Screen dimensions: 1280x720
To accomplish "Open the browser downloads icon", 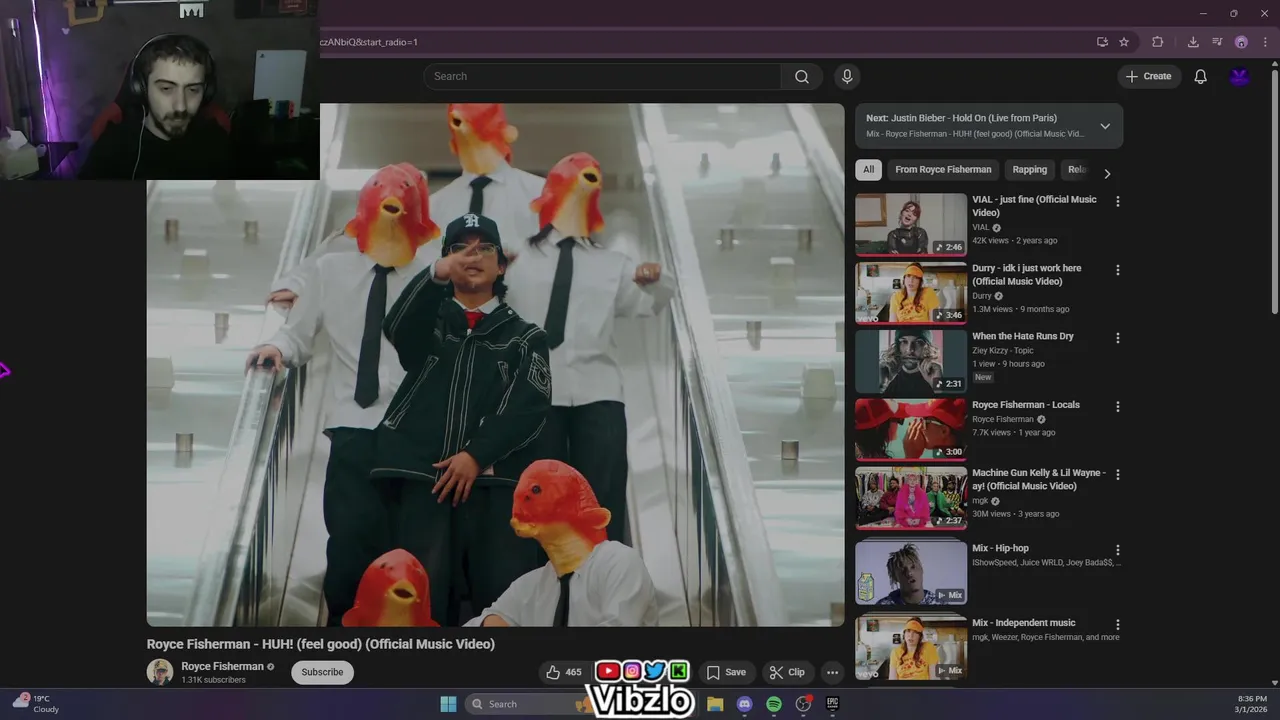I will pyautogui.click(x=1193, y=42).
